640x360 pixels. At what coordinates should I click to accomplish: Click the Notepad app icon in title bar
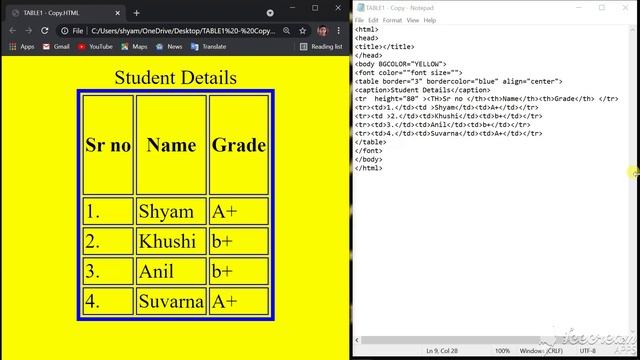coord(360,8)
